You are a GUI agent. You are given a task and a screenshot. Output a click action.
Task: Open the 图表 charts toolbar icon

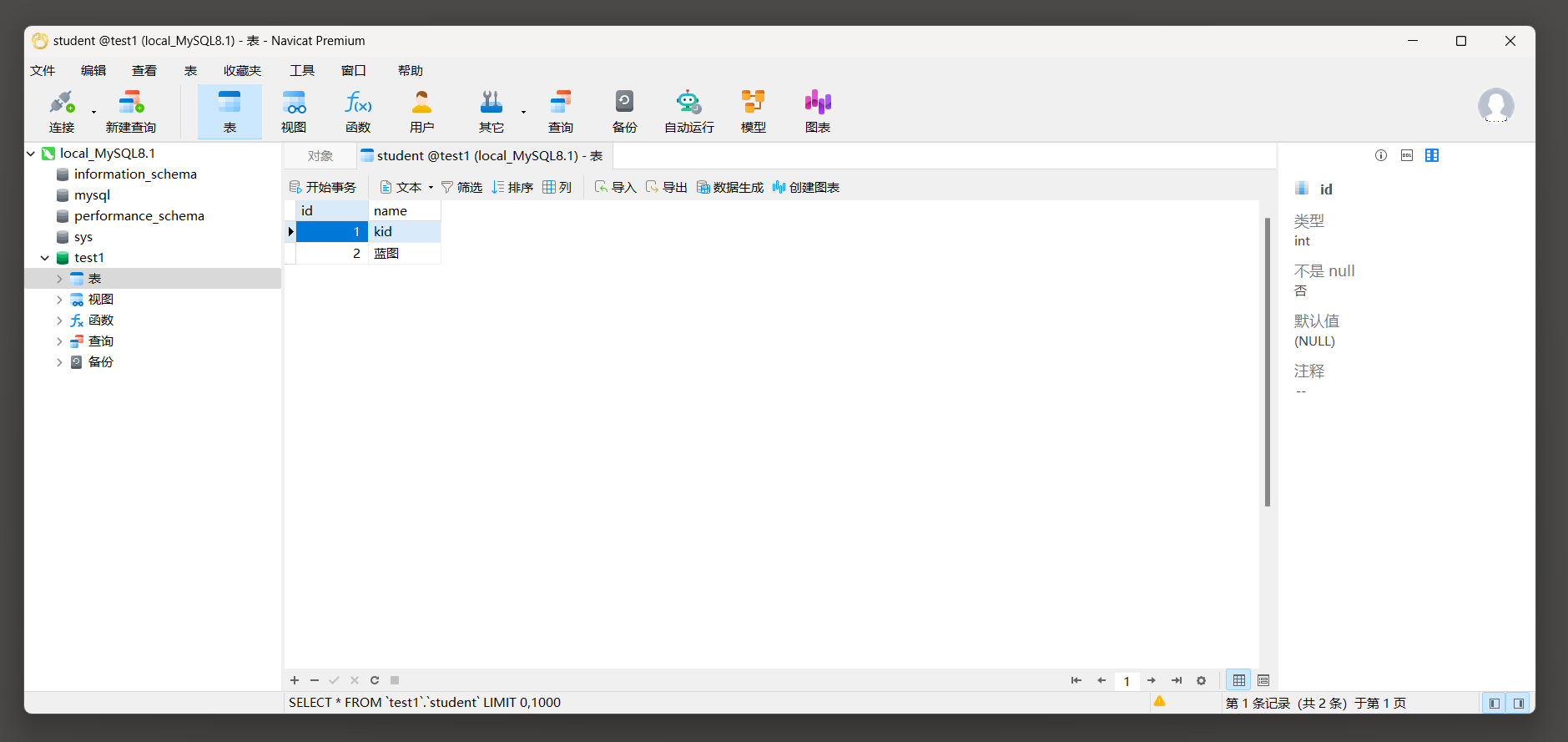tap(818, 112)
